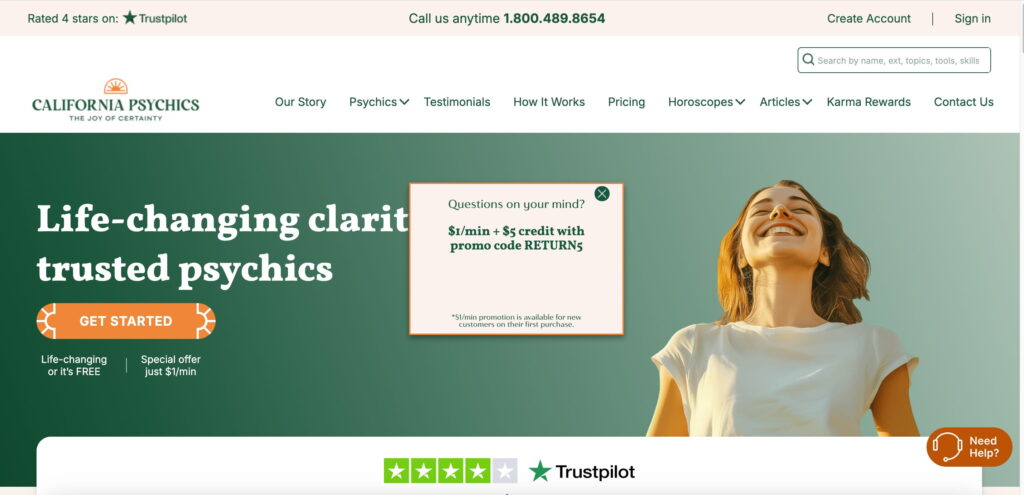Open How It Works page
Image resolution: width=1024 pixels, height=495 pixels.
tap(549, 102)
